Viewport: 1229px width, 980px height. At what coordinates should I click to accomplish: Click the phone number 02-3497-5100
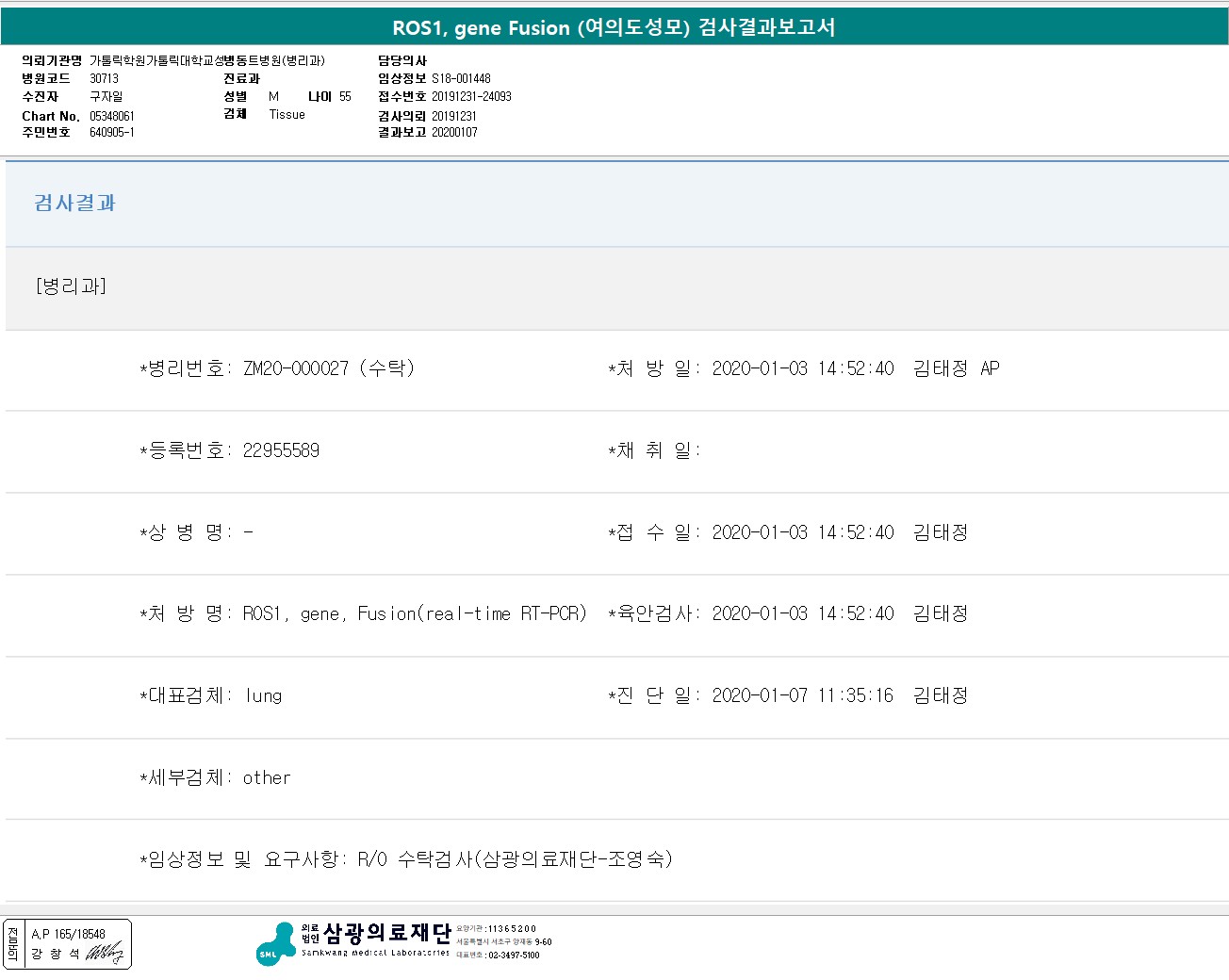pyautogui.click(x=514, y=955)
